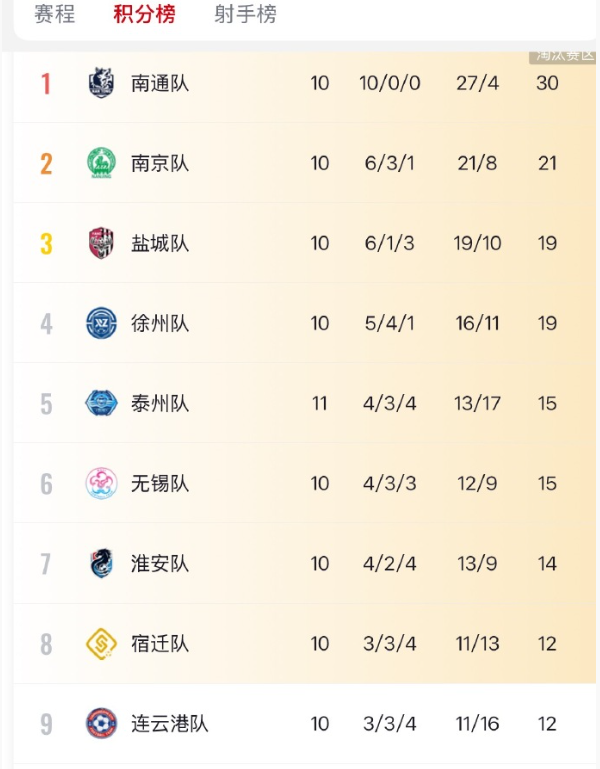
Task: Click the 南京队 green team badge
Action: [x=101, y=163]
